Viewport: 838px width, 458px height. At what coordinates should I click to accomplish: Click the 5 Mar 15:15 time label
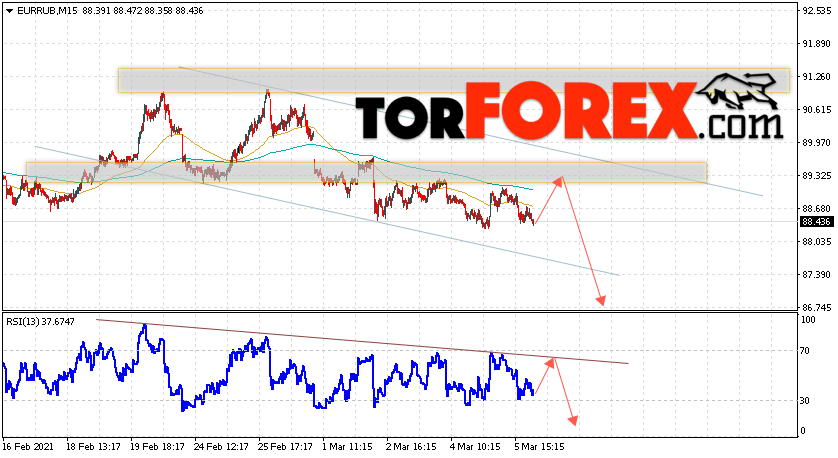[539, 446]
